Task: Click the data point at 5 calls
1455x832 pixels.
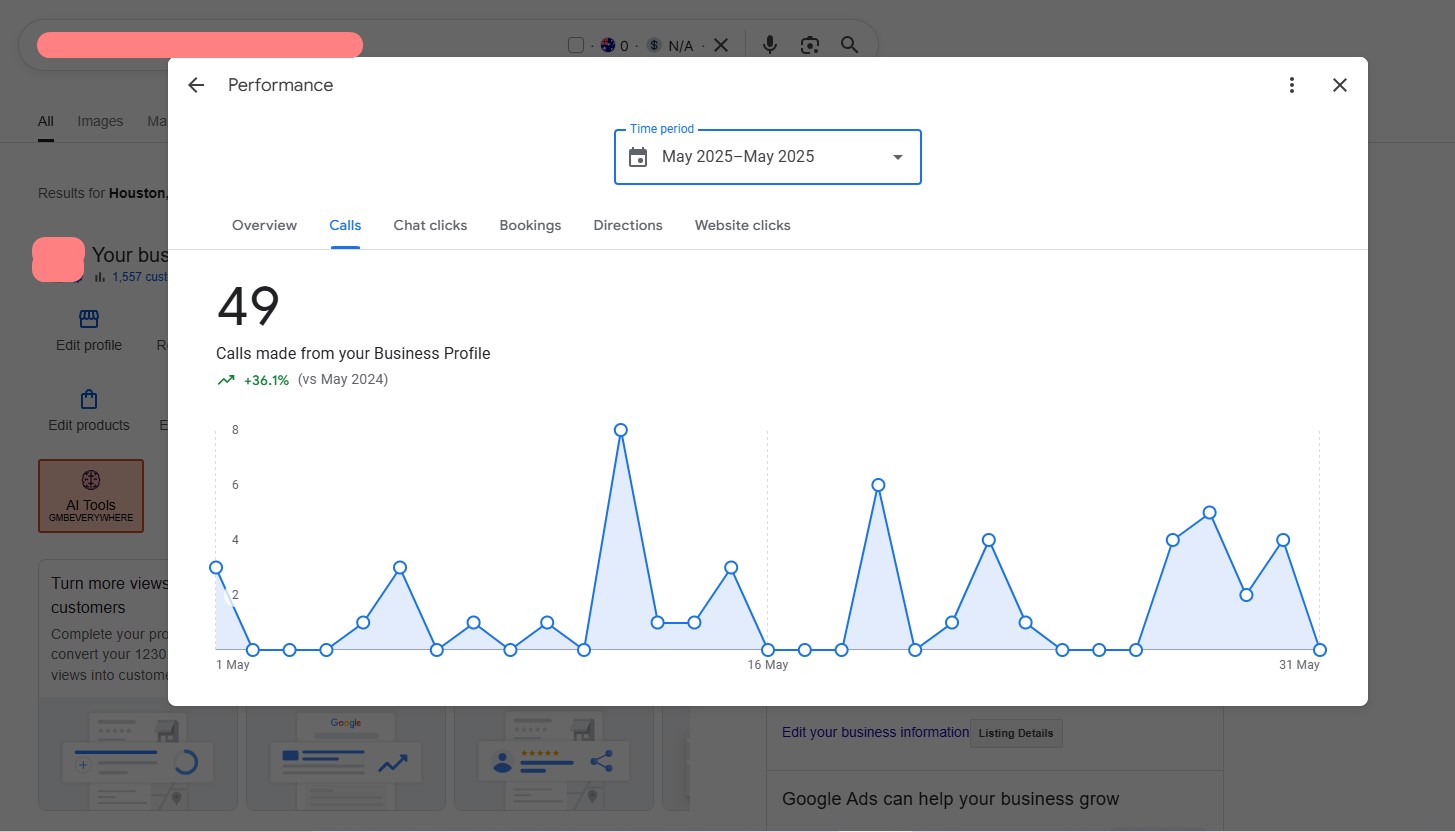Action: [x=1209, y=512]
